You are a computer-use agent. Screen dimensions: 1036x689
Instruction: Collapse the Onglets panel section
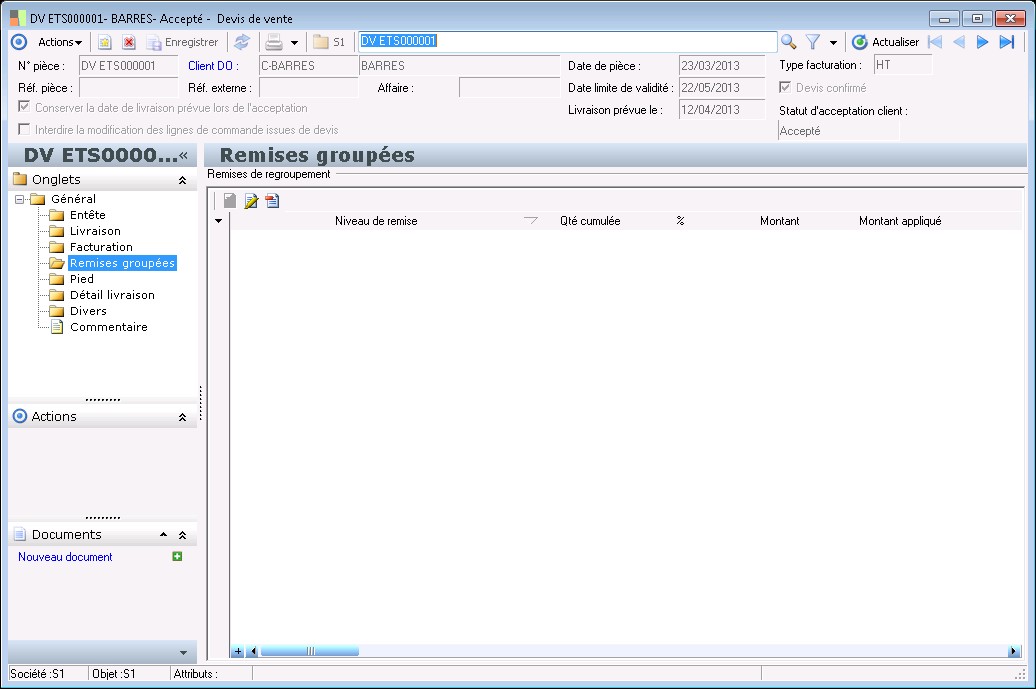[x=182, y=180]
